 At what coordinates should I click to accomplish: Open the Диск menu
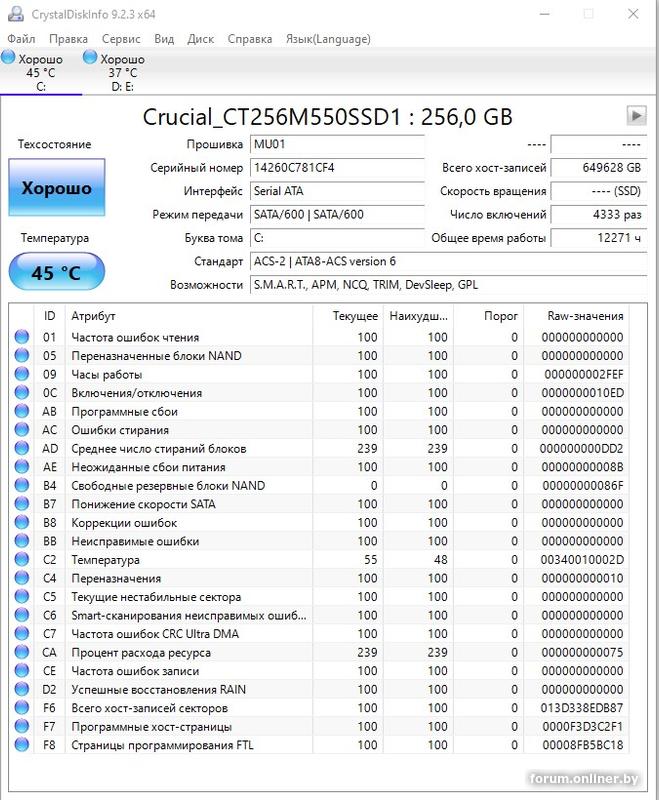pyautogui.click(x=200, y=39)
